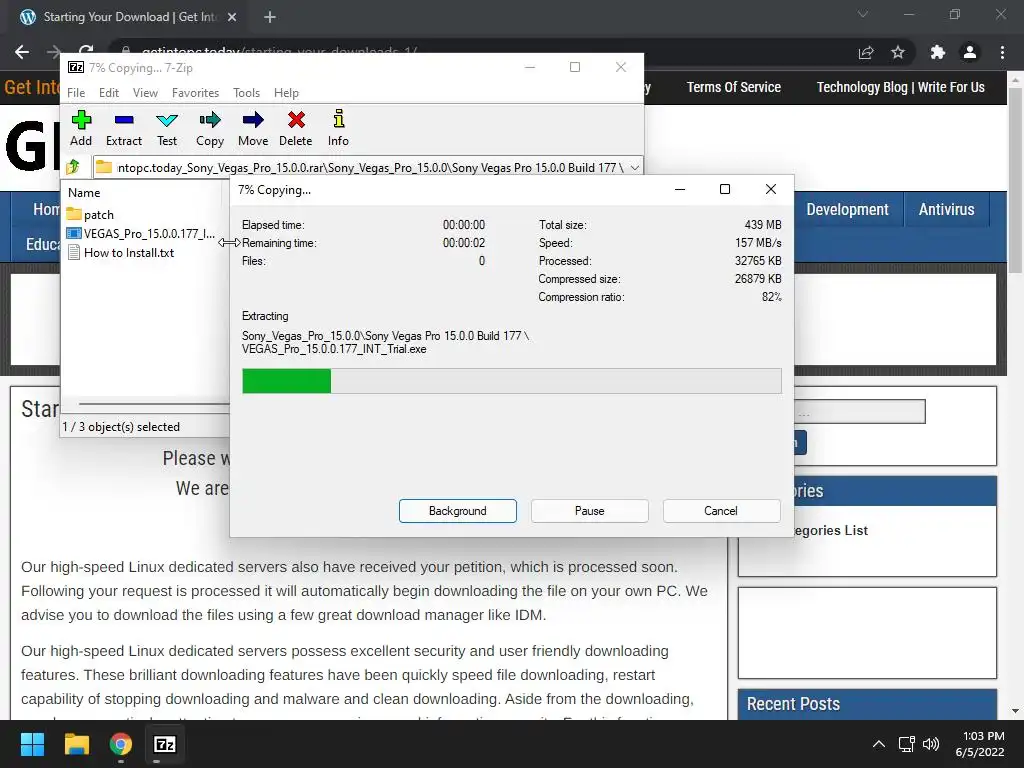The height and width of the screenshot is (768, 1024).
Task: Bookmark this page with the star
Action: tap(898, 52)
